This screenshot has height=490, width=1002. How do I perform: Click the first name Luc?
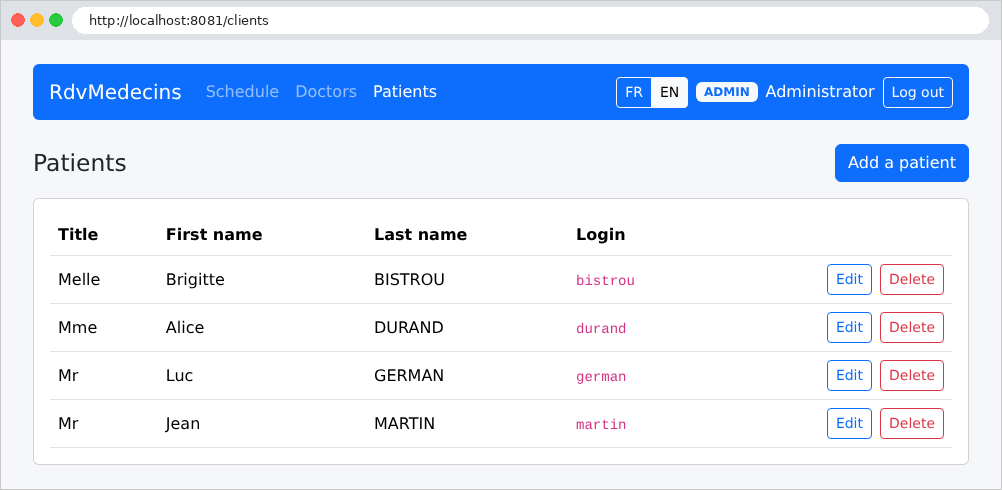click(180, 375)
